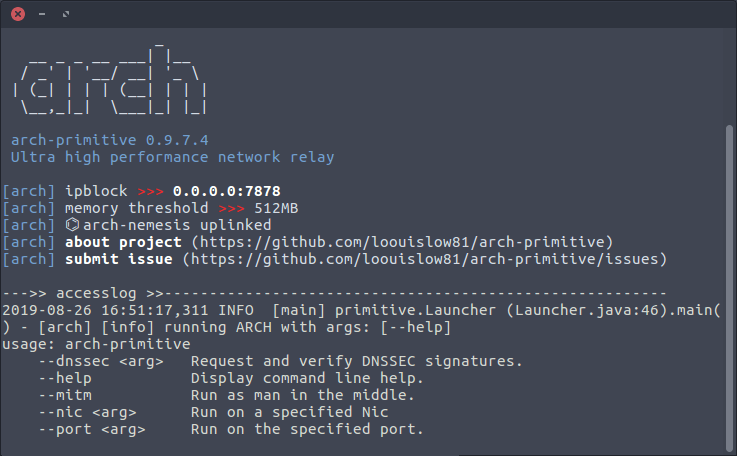The width and height of the screenshot is (737, 456).
Task: Click the 'arch-nemesis uplinked' text
Action: pos(177,225)
